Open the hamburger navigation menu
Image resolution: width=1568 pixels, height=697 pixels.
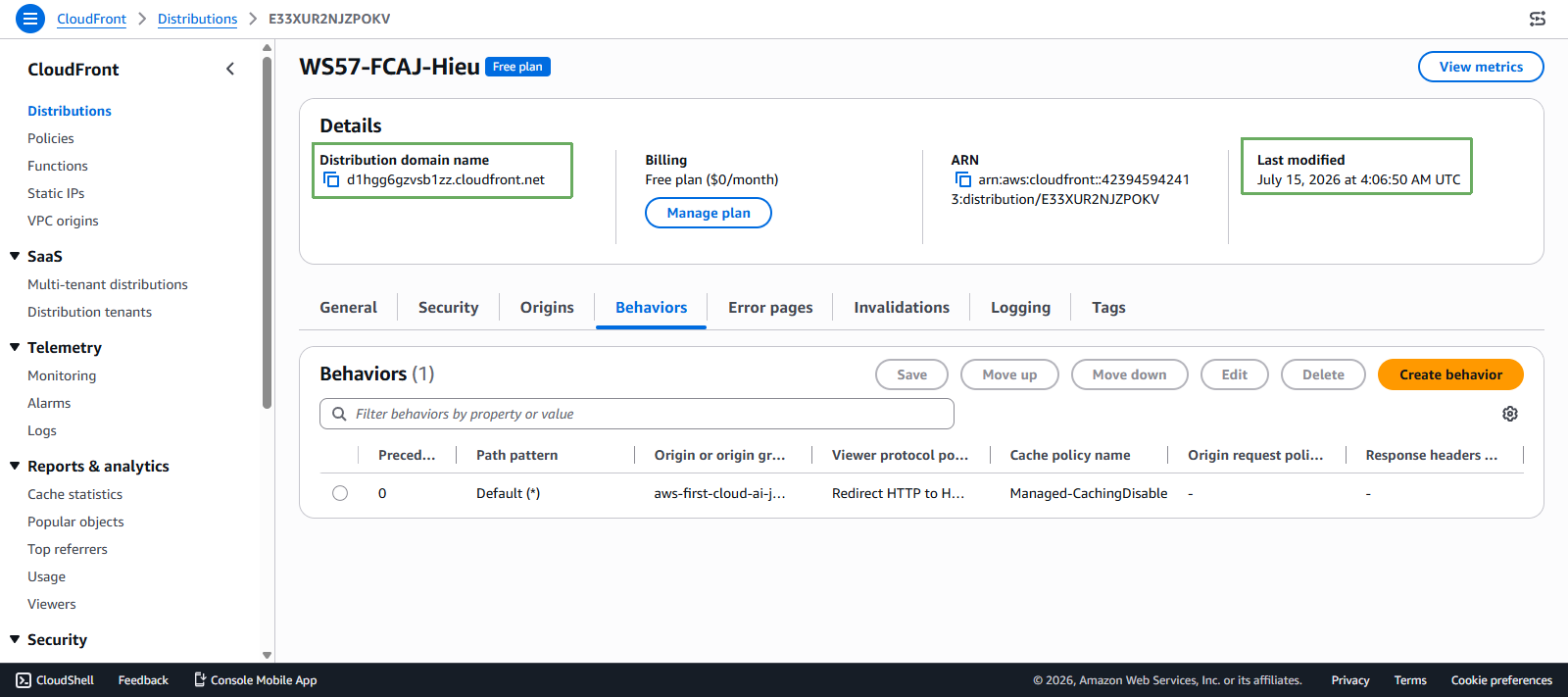(x=30, y=19)
